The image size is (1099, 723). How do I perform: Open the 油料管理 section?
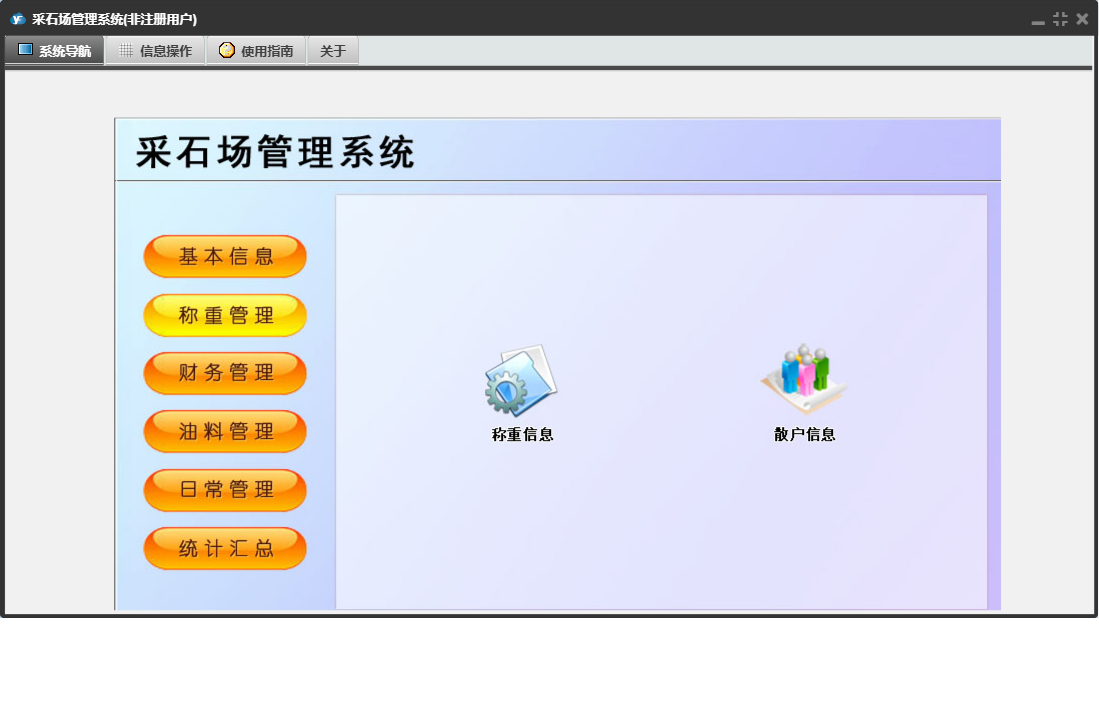pos(225,432)
